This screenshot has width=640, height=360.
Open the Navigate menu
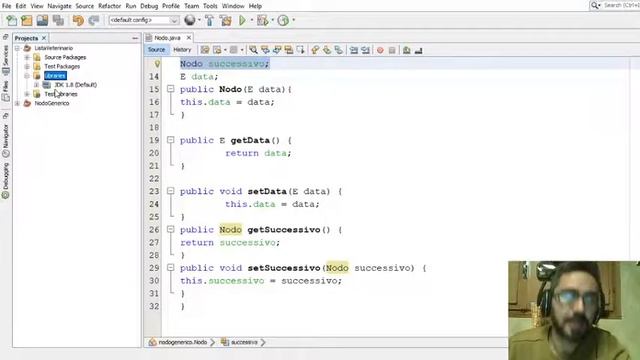coord(59,6)
